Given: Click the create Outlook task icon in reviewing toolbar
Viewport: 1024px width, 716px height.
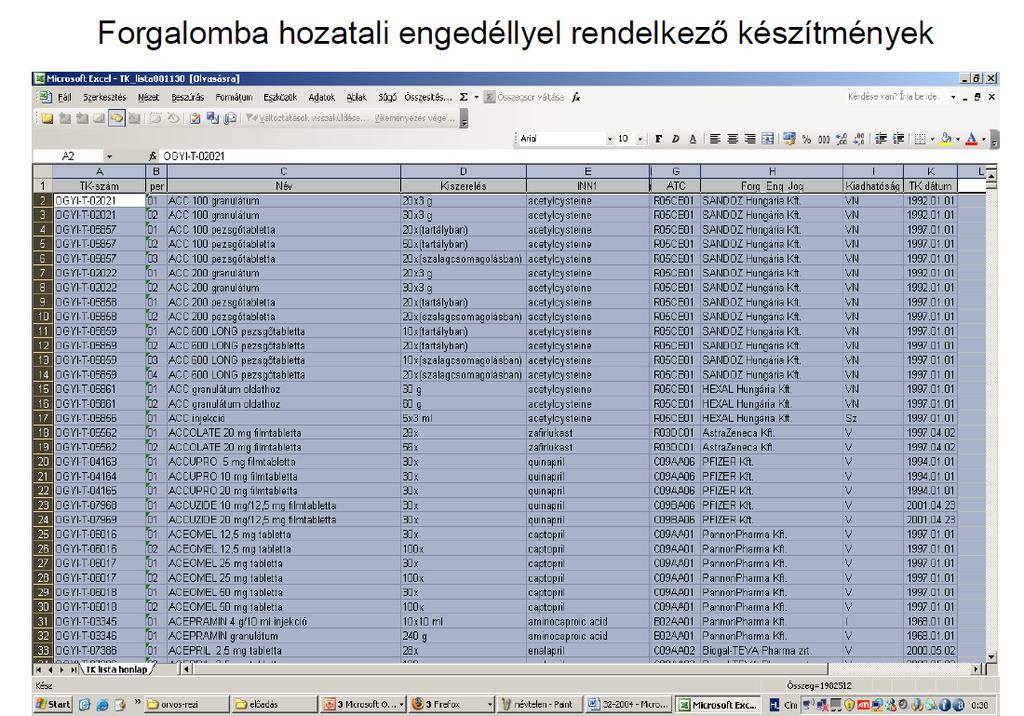Looking at the screenshot, I should point(195,118).
